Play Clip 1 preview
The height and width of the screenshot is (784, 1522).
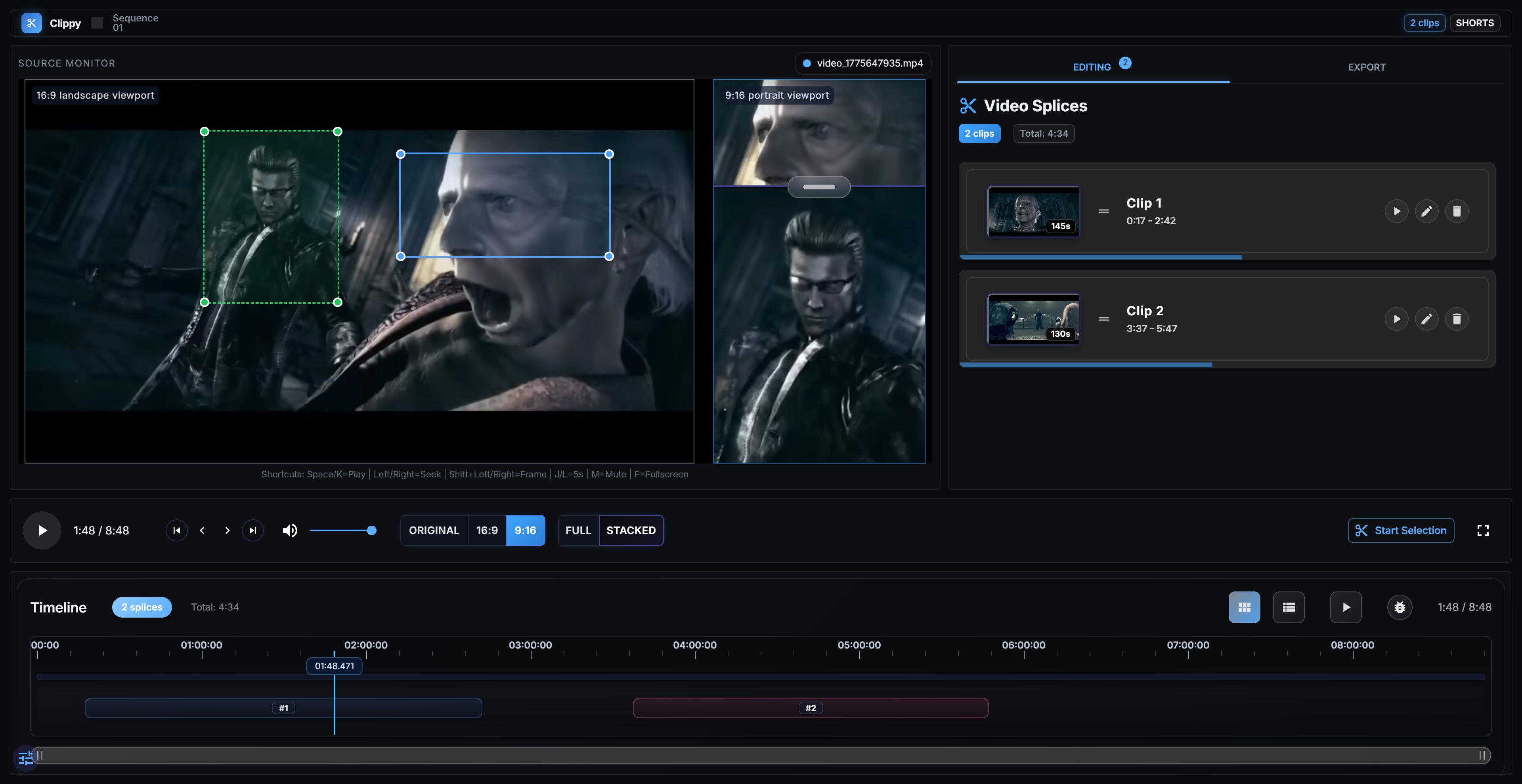pos(1396,211)
